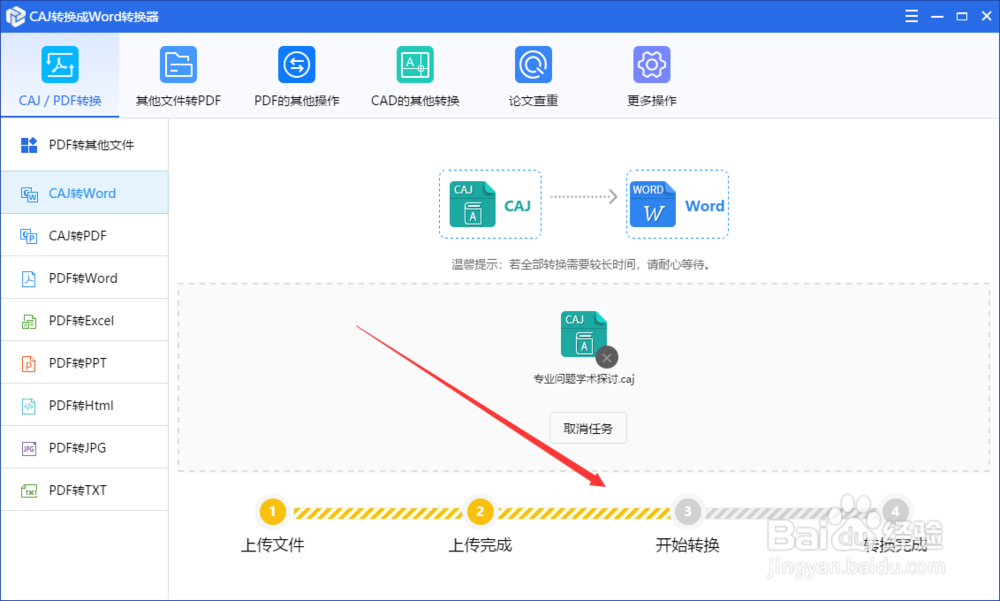This screenshot has height=601, width=1000.
Task: Remove 专业问题学术探讨.caj from the queue
Action: pos(607,357)
